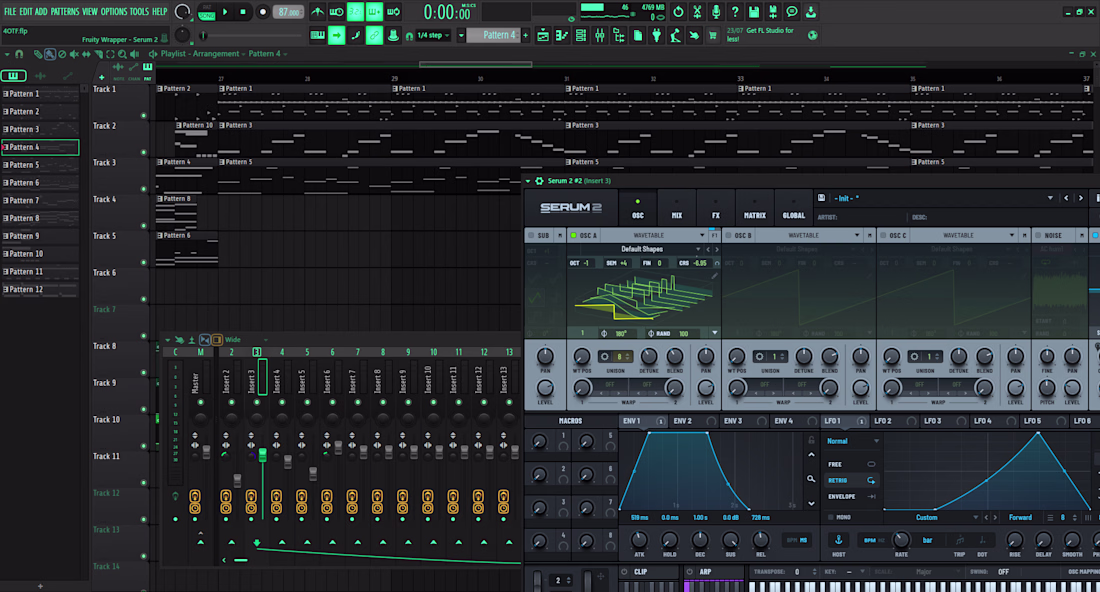Open the PATTERNS menu
The width and height of the screenshot is (1100, 592).
point(65,12)
